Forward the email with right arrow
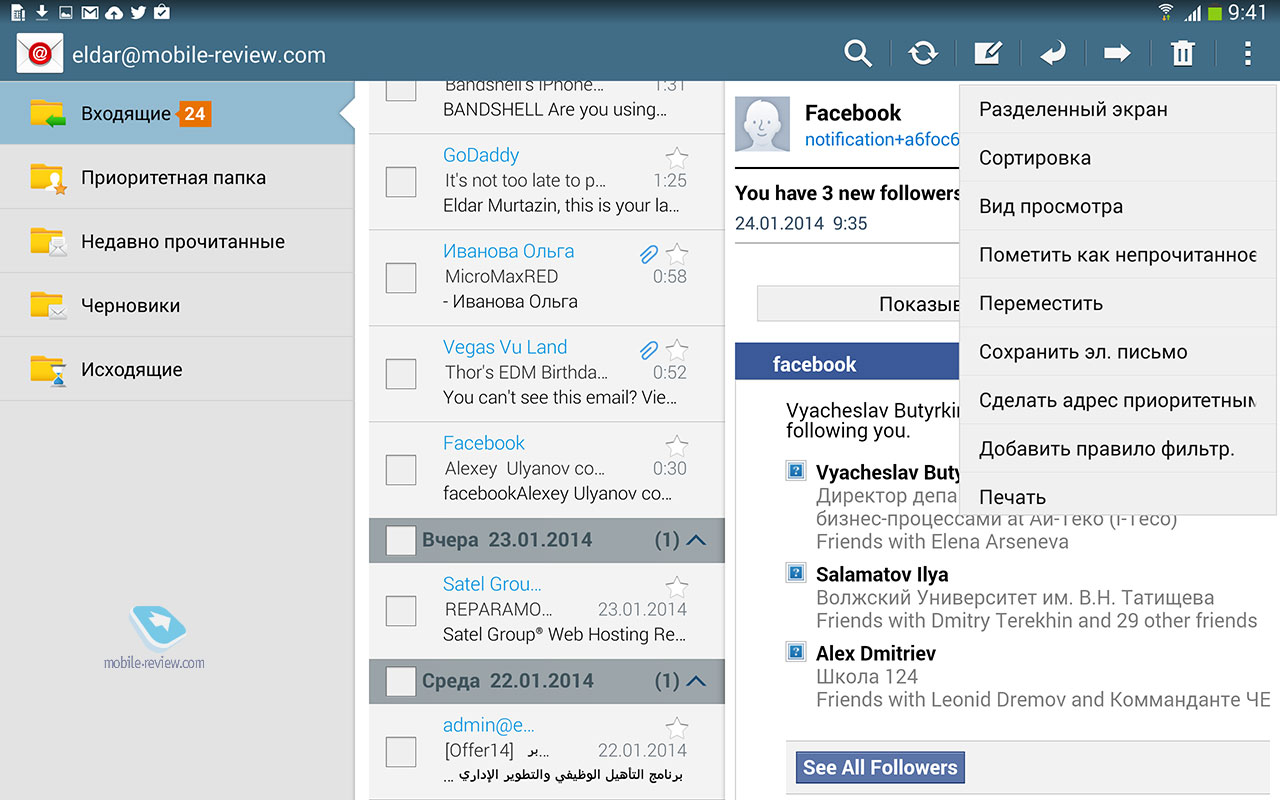This screenshot has height=800, width=1280. [x=1117, y=53]
